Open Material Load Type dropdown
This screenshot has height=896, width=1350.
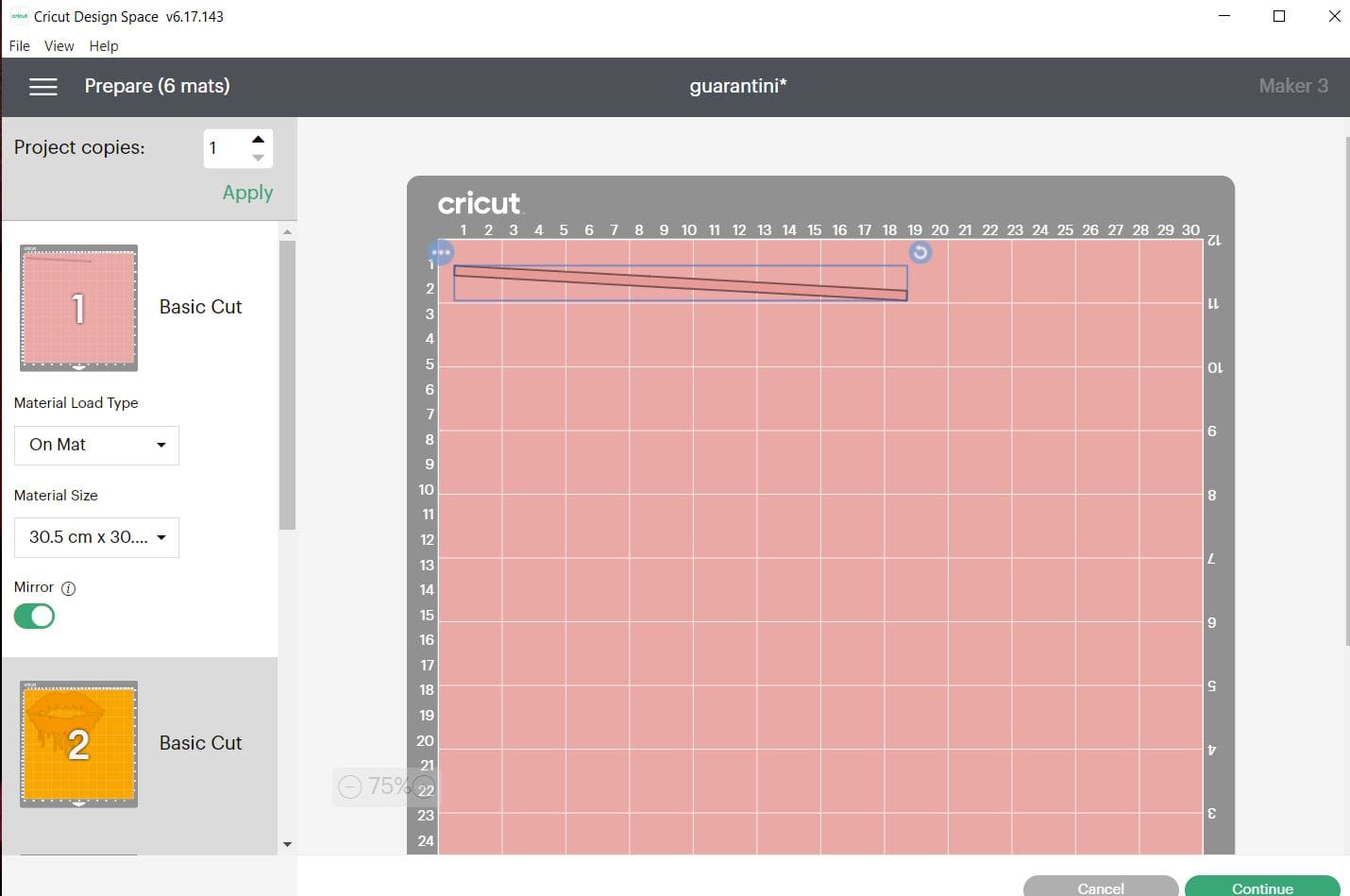coord(96,445)
